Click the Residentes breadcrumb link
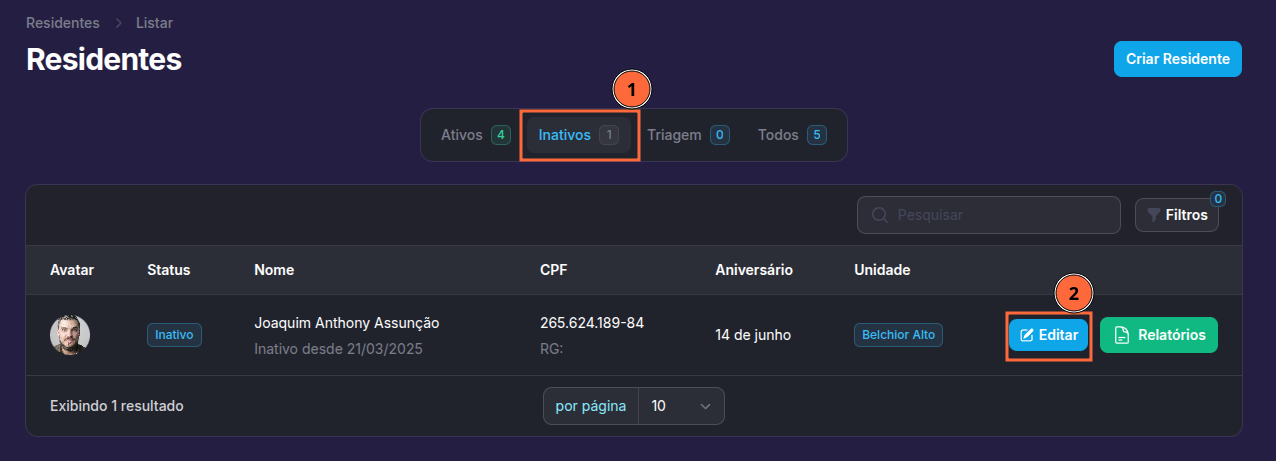The width and height of the screenshot is (1276, 461). point(63,22)
